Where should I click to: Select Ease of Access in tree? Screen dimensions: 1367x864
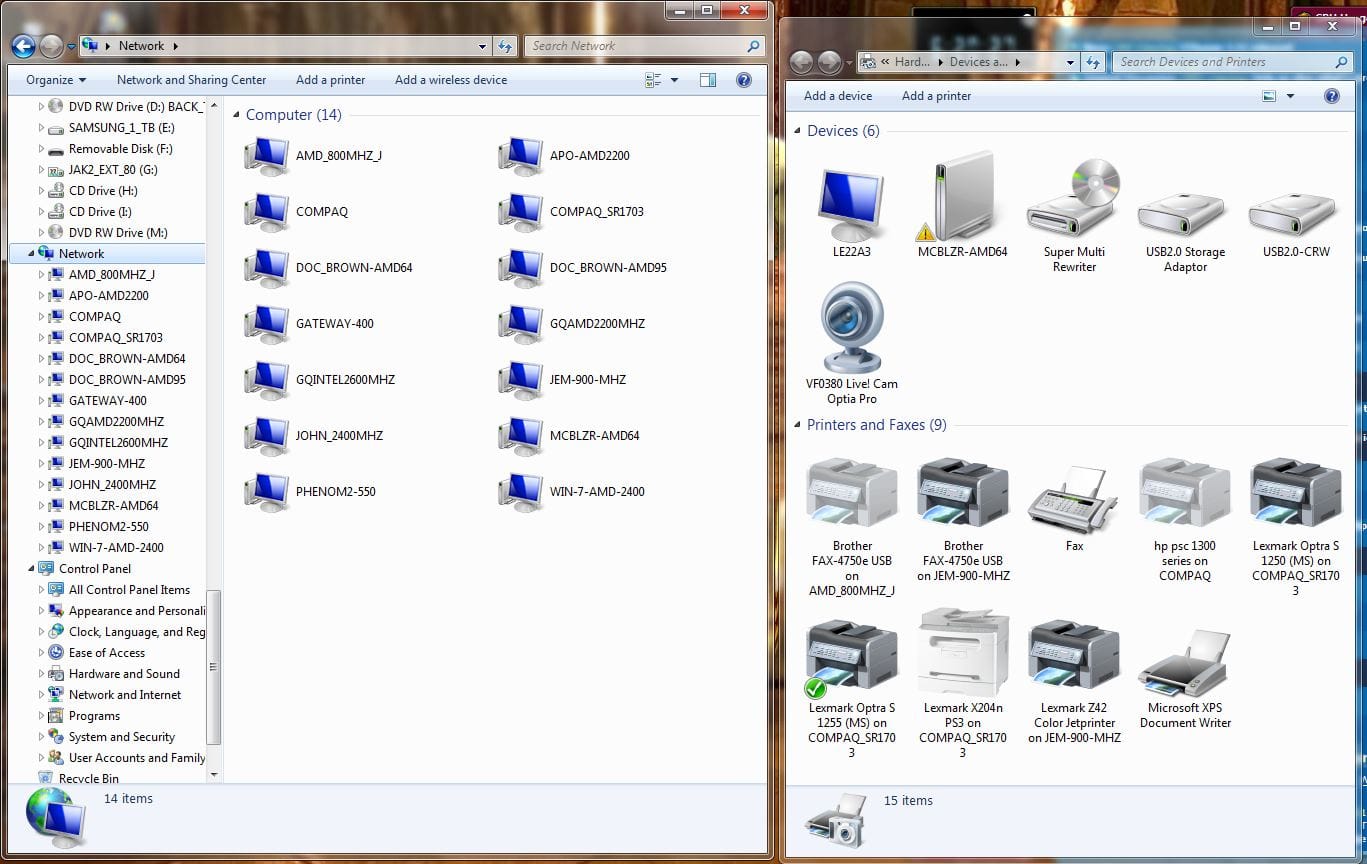[106, 653]
